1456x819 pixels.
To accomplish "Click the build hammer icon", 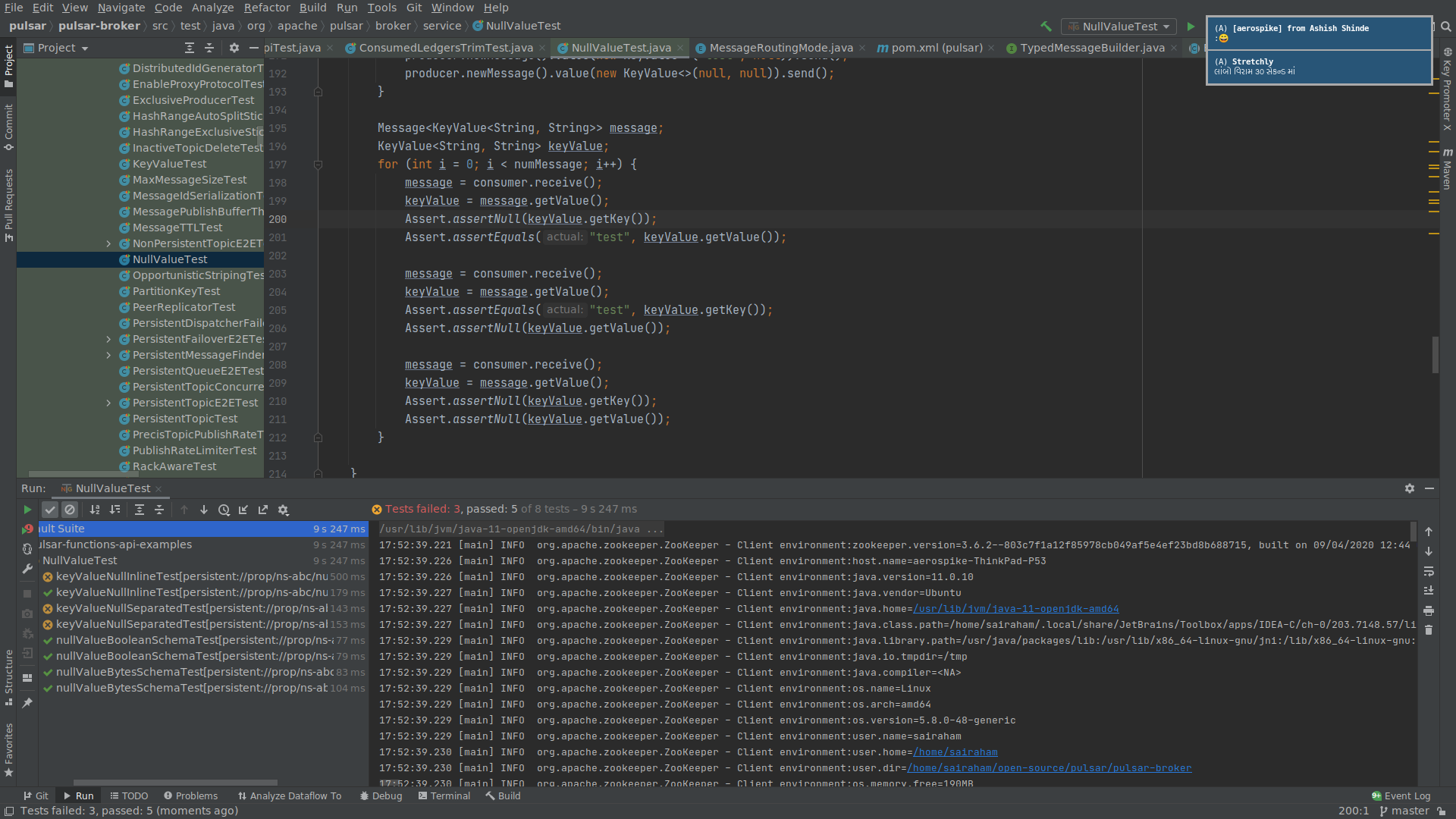I will point(1046,27).
